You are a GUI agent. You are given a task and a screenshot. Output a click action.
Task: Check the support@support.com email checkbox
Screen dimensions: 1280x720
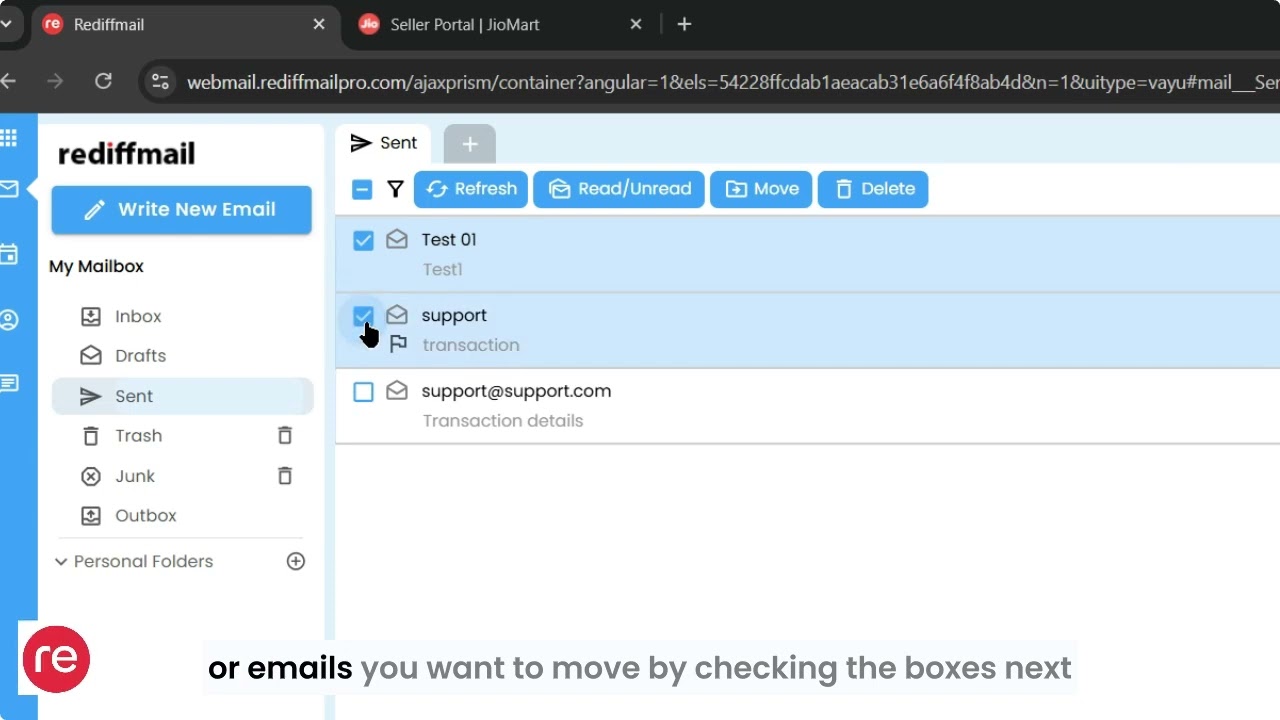[x=363, y=392]
